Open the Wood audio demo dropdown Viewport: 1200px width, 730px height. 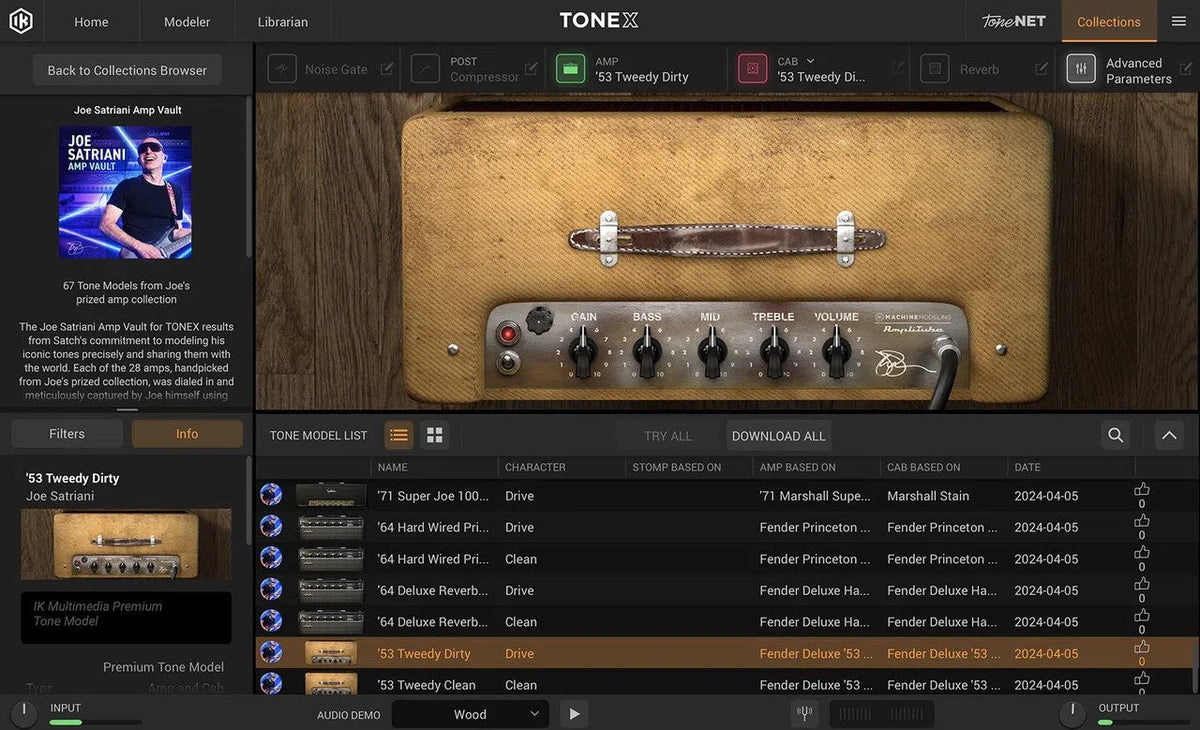(x=470, y=713)
